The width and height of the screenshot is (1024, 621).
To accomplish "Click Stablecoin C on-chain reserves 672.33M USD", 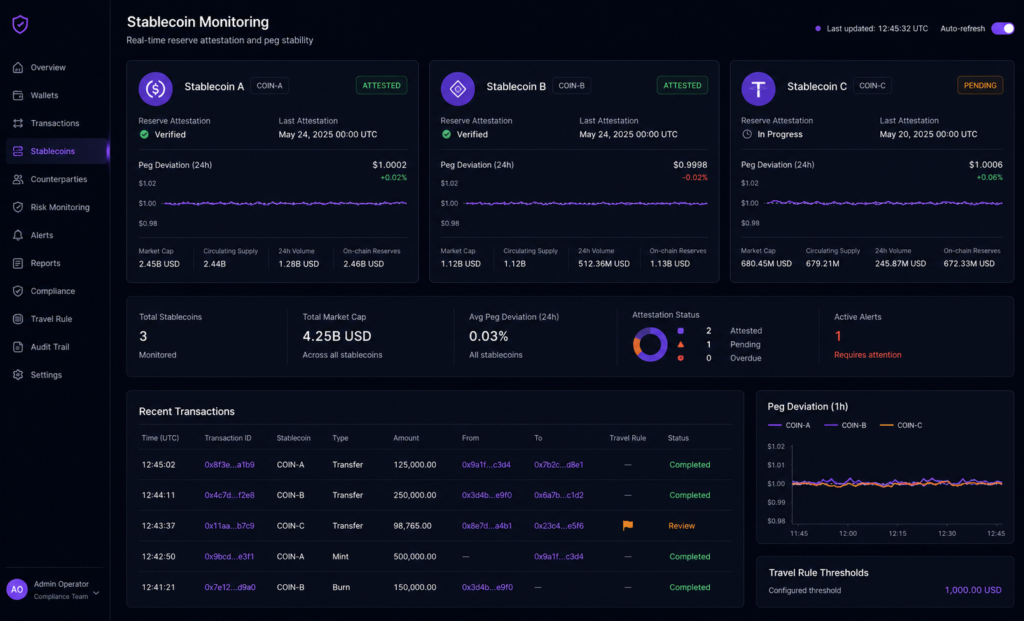I will click(x=969, y=264).
